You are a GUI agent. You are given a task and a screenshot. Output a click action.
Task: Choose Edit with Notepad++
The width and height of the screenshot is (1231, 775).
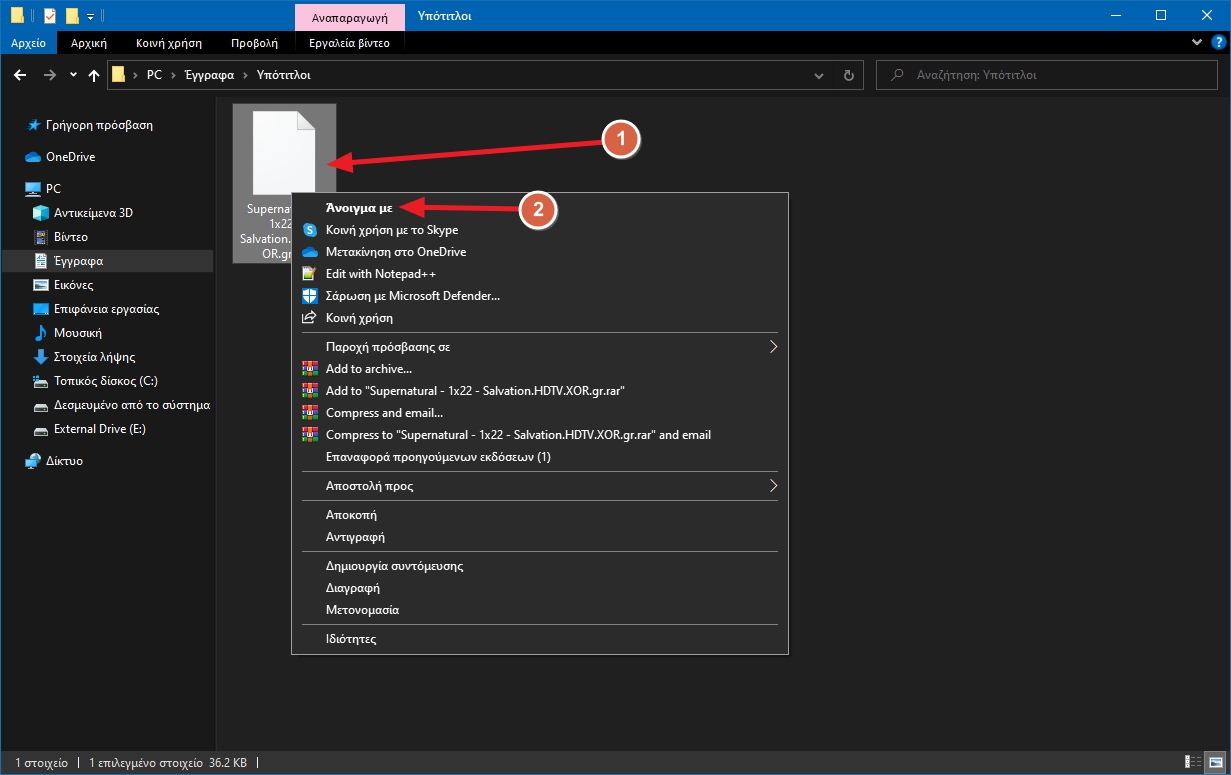click(x=380, y=274)
